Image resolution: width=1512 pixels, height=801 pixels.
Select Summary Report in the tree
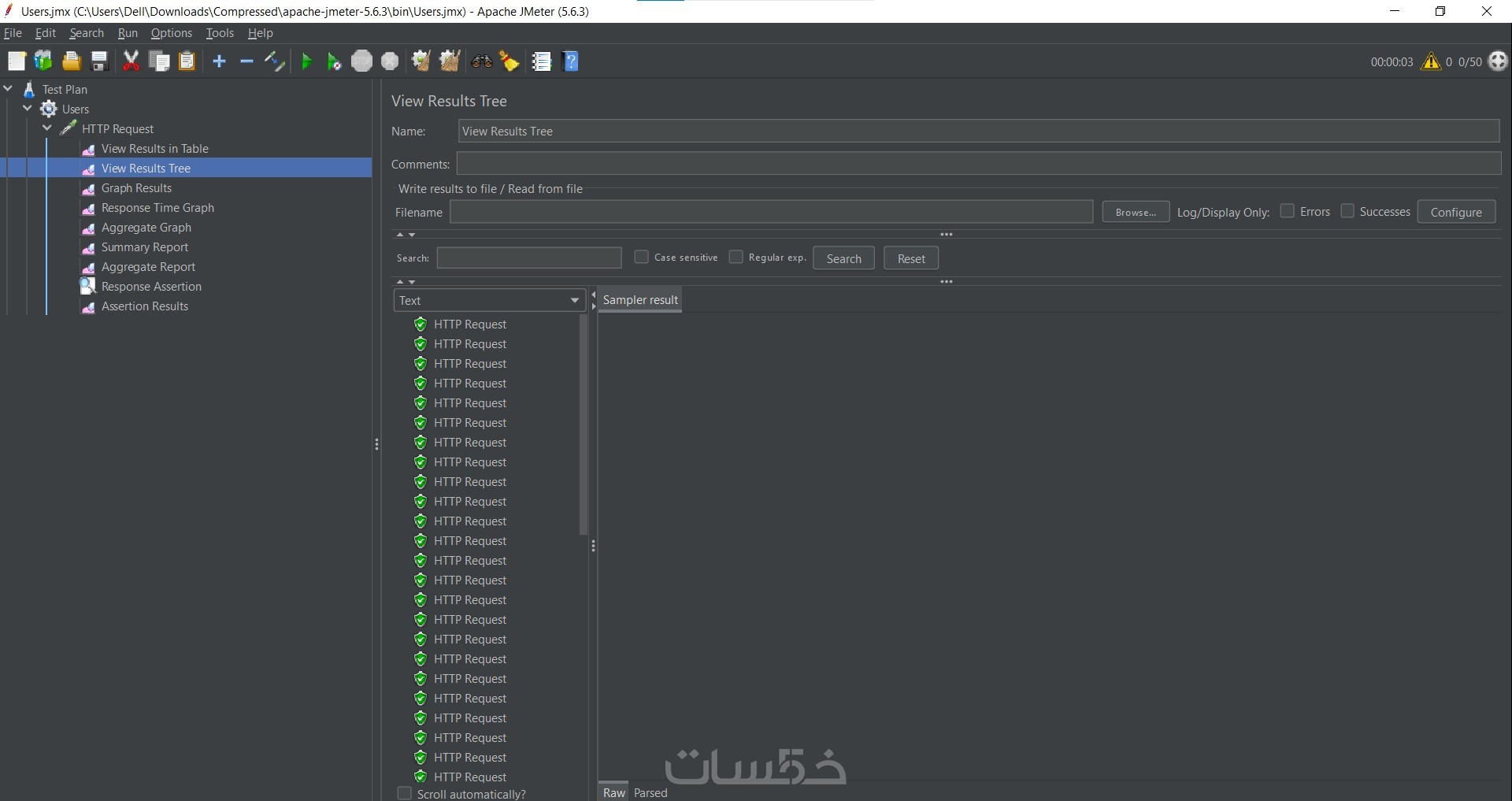pos(145,247)
